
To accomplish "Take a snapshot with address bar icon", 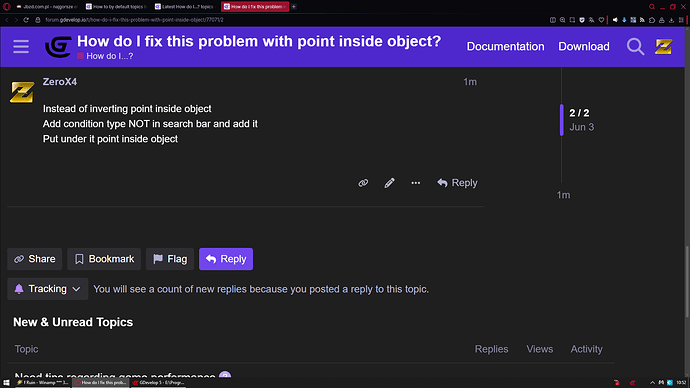I will click(572, 20).
